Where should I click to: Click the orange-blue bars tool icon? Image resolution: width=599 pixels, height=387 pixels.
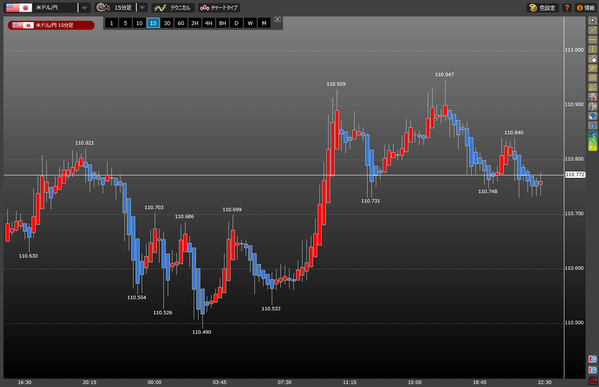[x=593, y=97]
